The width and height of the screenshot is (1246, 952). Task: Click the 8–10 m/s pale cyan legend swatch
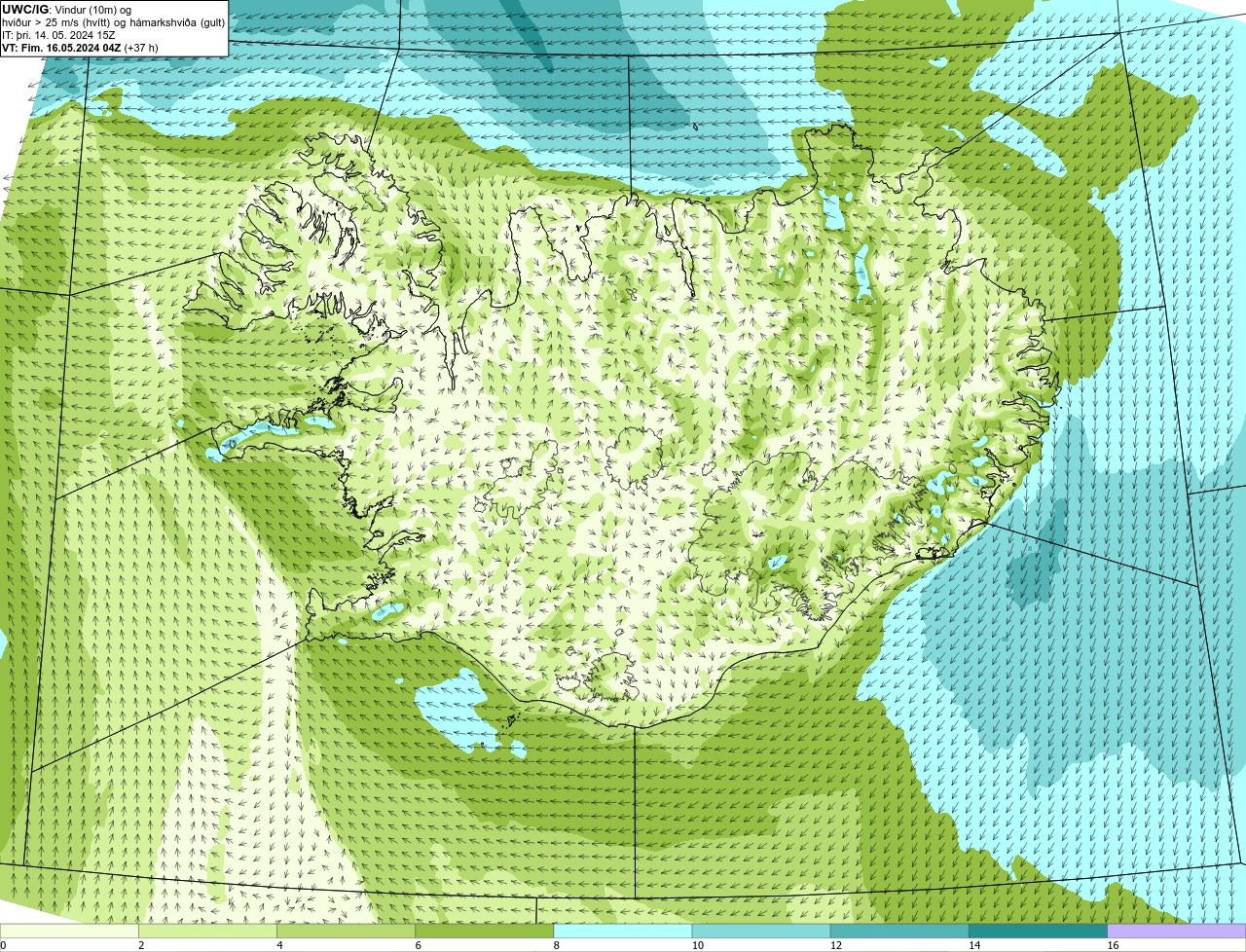tap(622, 931)
